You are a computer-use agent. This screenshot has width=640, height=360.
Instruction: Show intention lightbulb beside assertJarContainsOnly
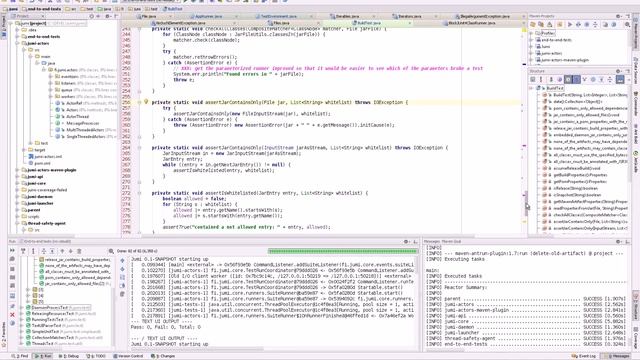[146, 102]
